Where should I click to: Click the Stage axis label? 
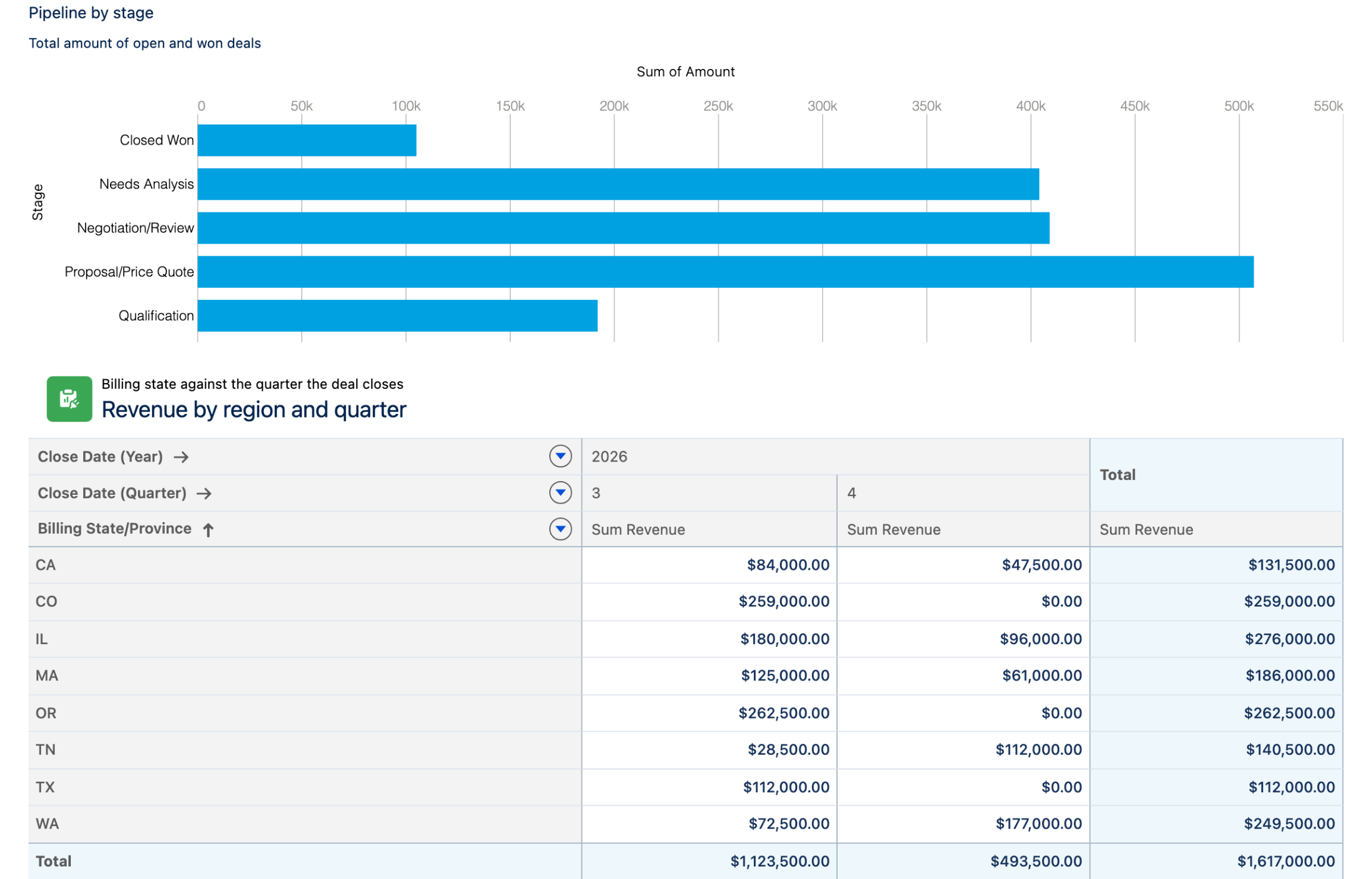coord(37,202)
